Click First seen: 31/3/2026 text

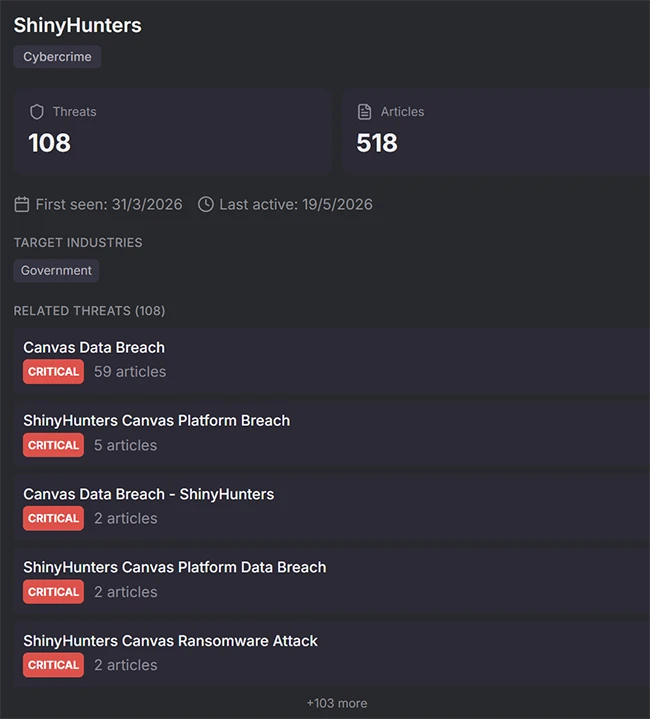click(109, 205)
